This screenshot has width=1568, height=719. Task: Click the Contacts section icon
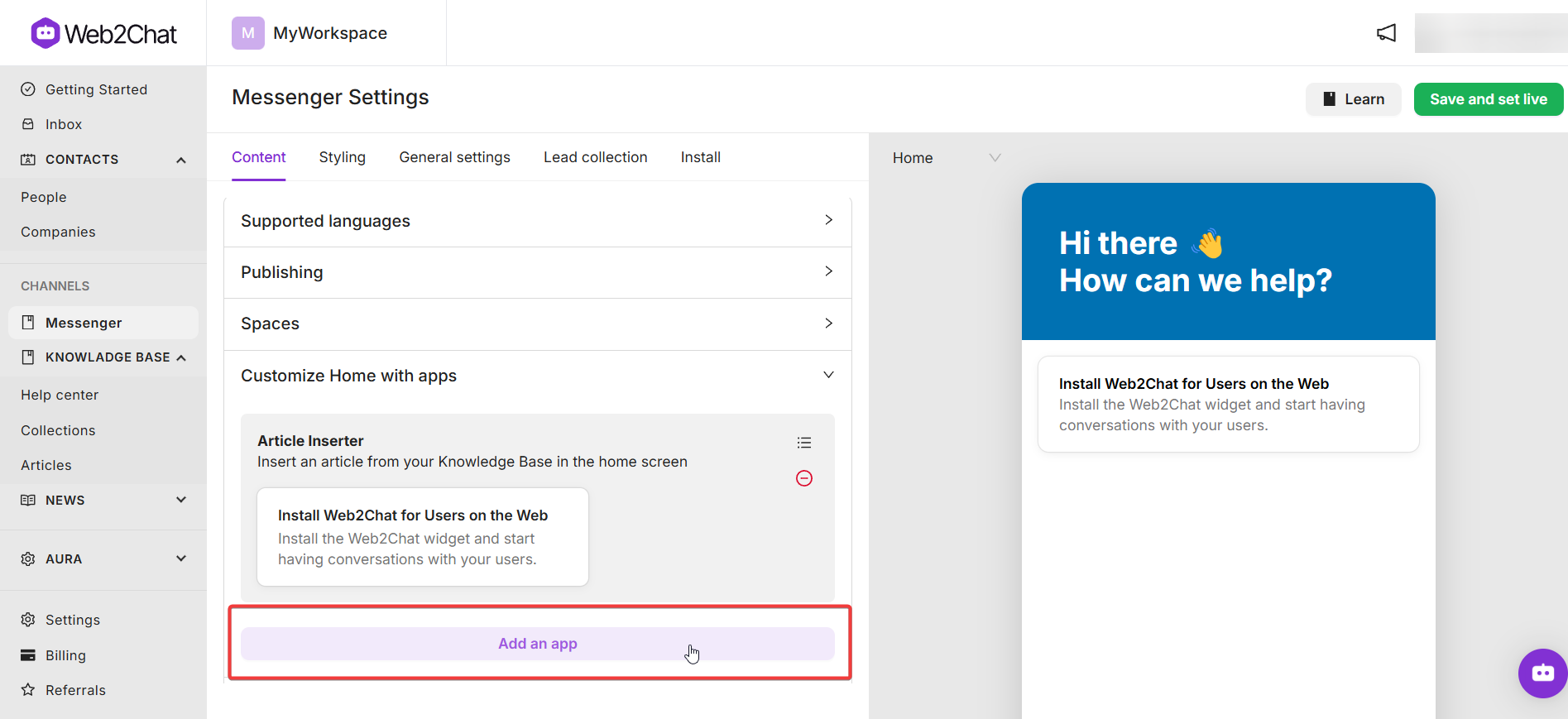tap(28, 159)
